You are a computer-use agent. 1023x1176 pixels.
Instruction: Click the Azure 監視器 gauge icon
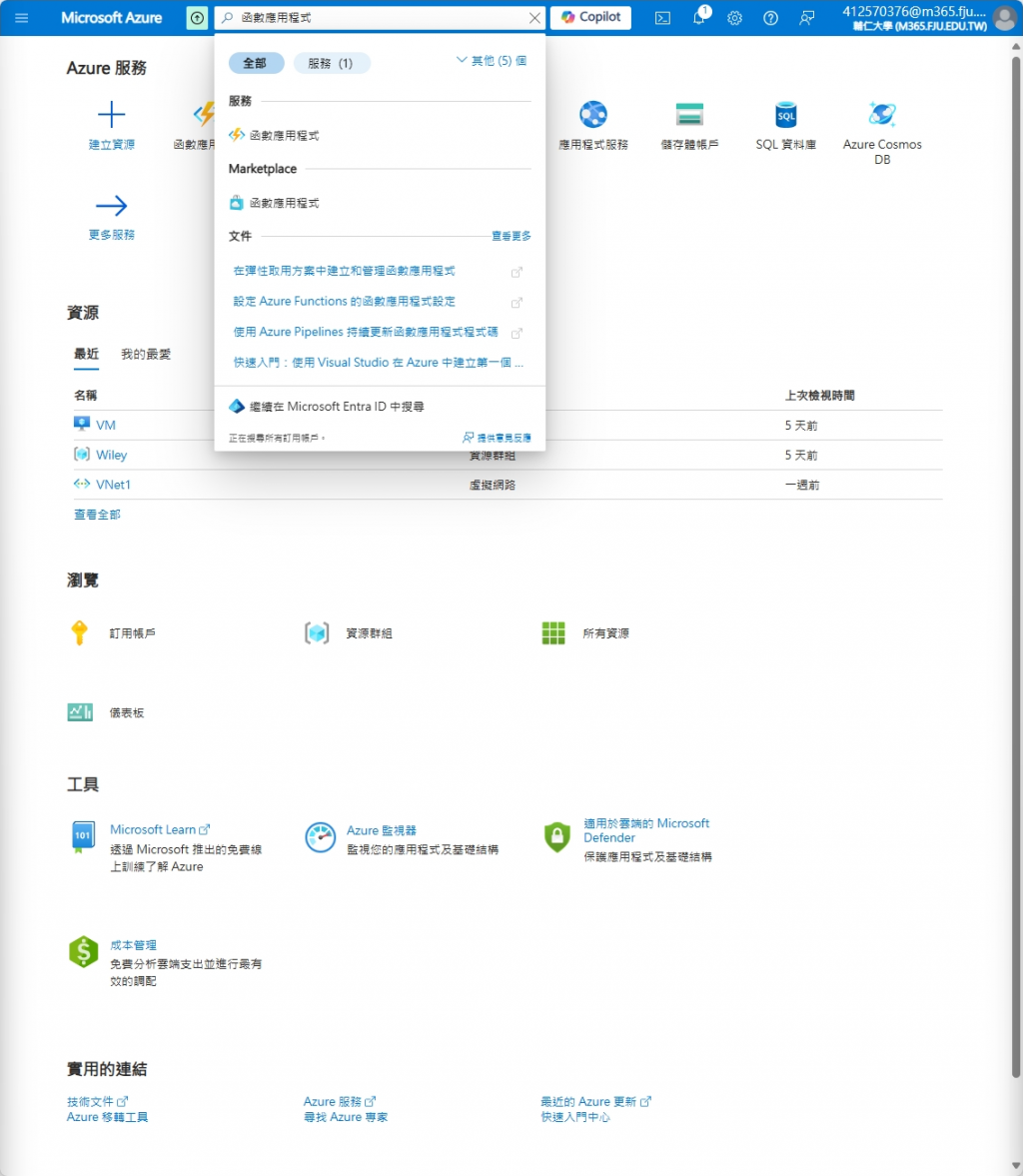click(x=321, y=837)
